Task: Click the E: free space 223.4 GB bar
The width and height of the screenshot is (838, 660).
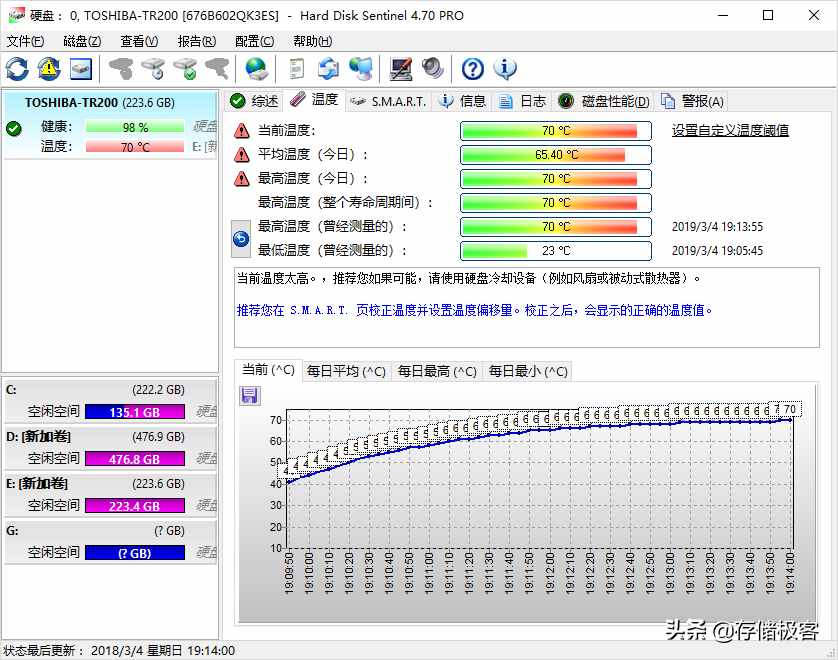Action: tap(135, 506)
